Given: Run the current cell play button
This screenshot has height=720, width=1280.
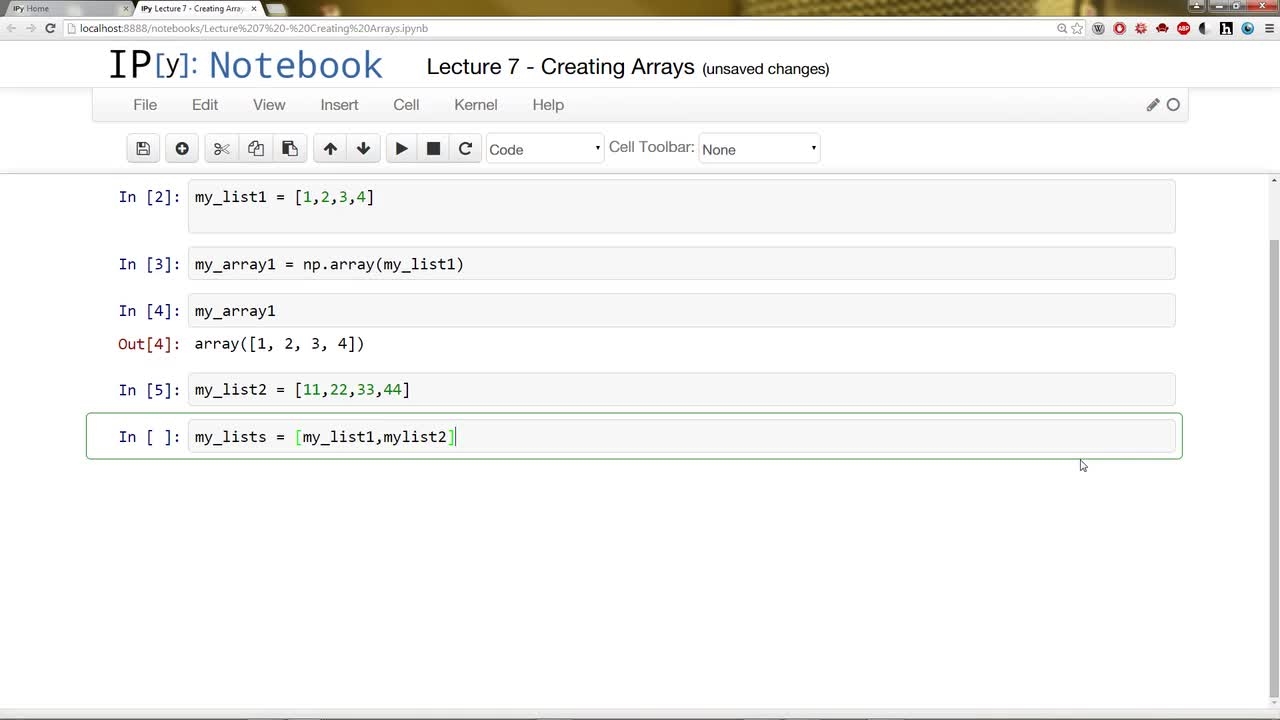Looking at the screenshot, I should point(401,149).
